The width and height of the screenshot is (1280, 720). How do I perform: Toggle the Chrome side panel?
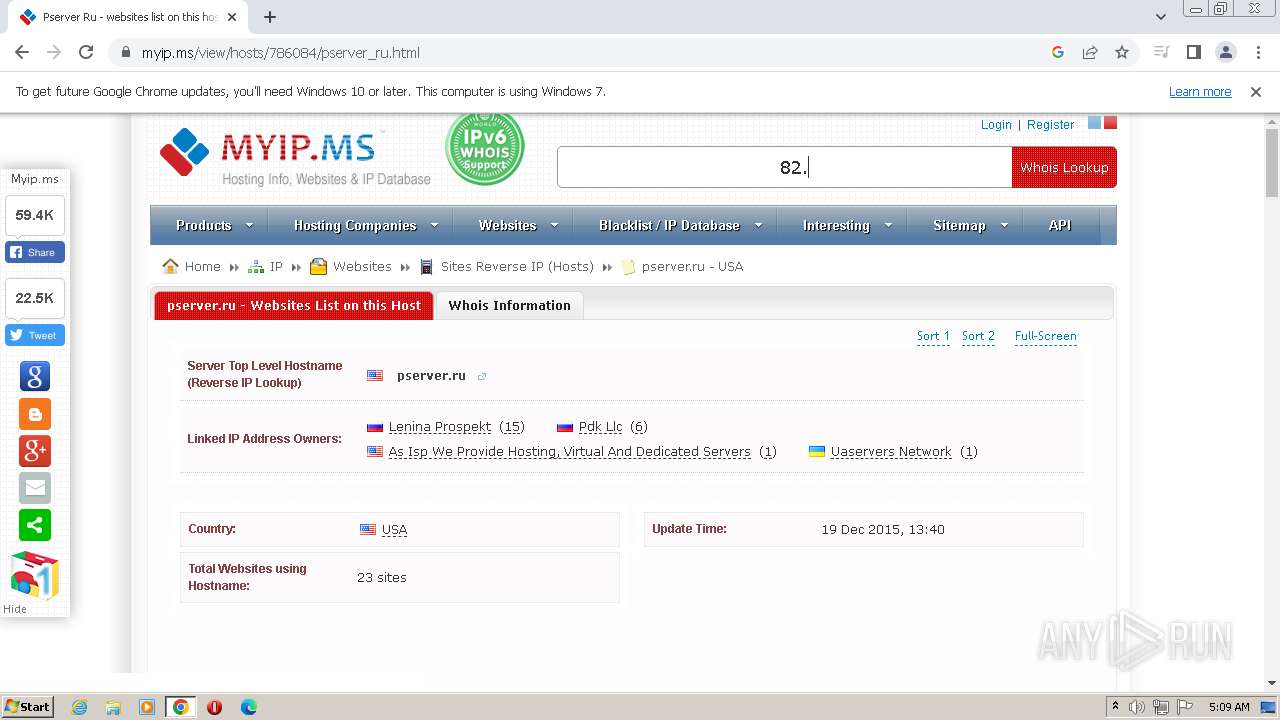tap(1193, 52)
